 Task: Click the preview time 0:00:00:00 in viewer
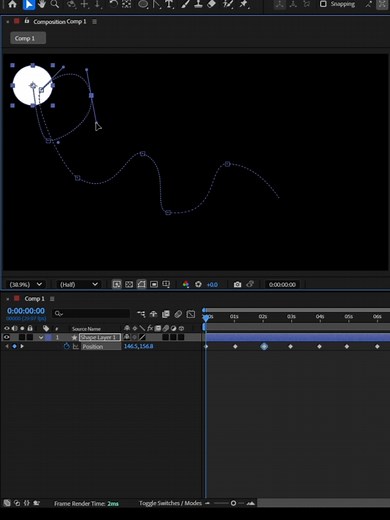click(x=282, y=285)
